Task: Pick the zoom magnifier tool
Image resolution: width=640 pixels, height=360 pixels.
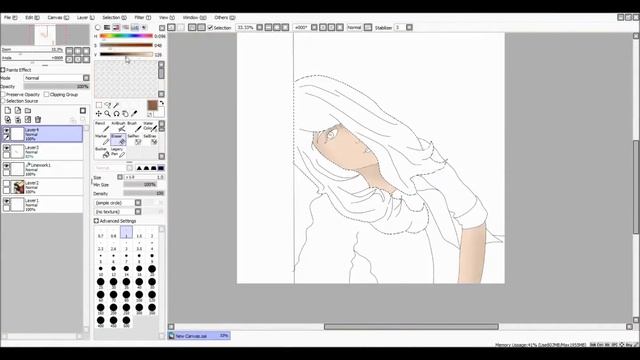Action: pos(107,114)
